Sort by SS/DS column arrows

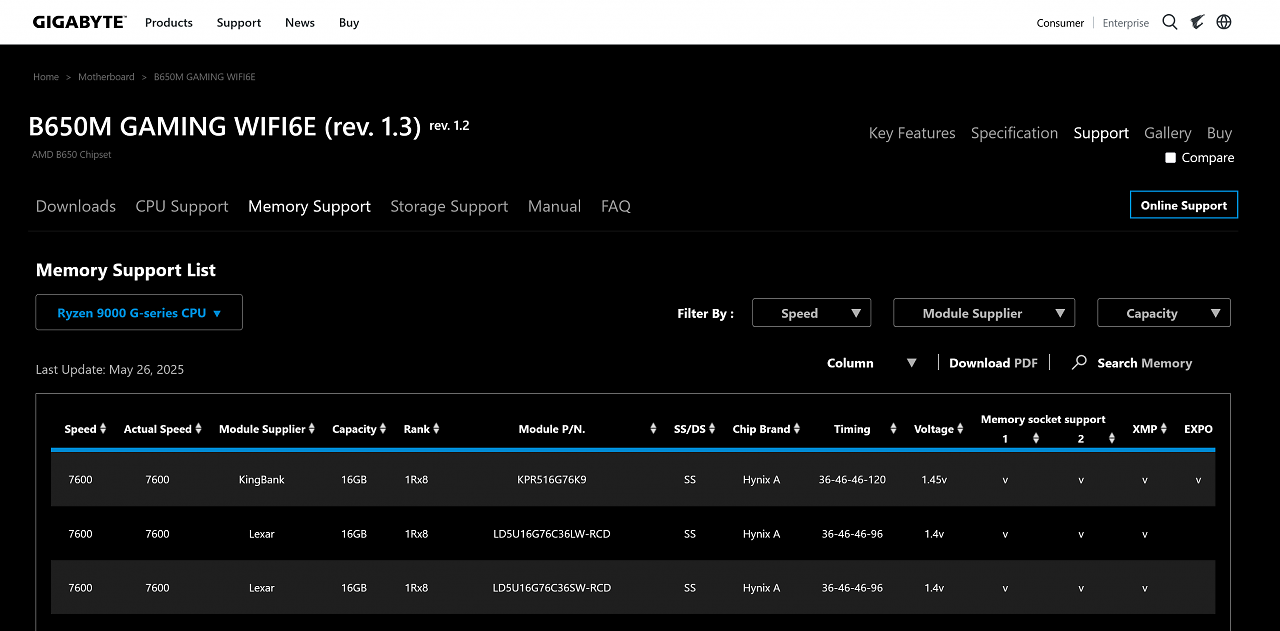(714, 429)
